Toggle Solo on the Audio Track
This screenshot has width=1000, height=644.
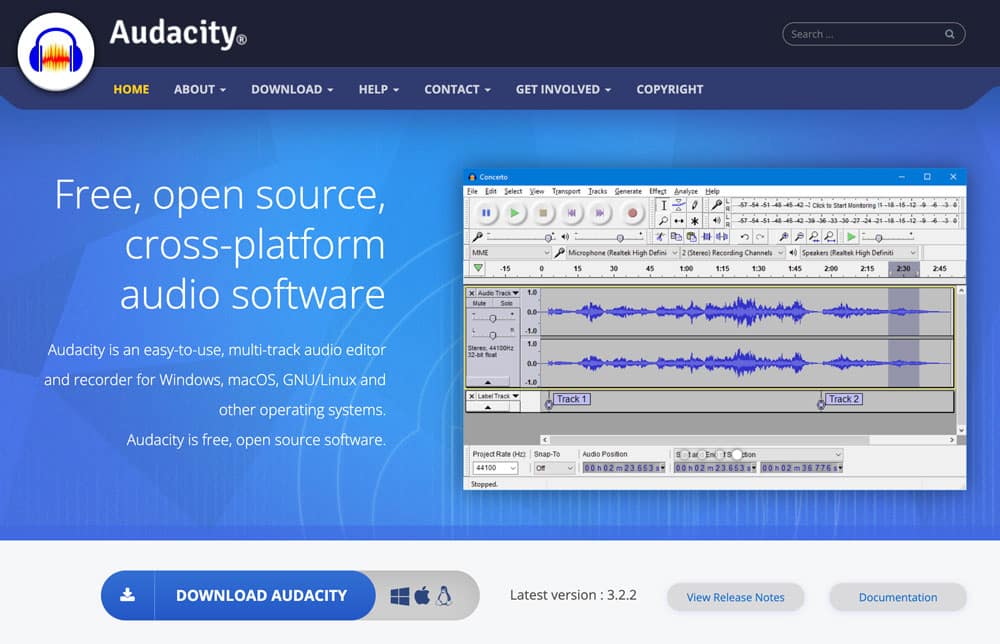pos(506,303)
